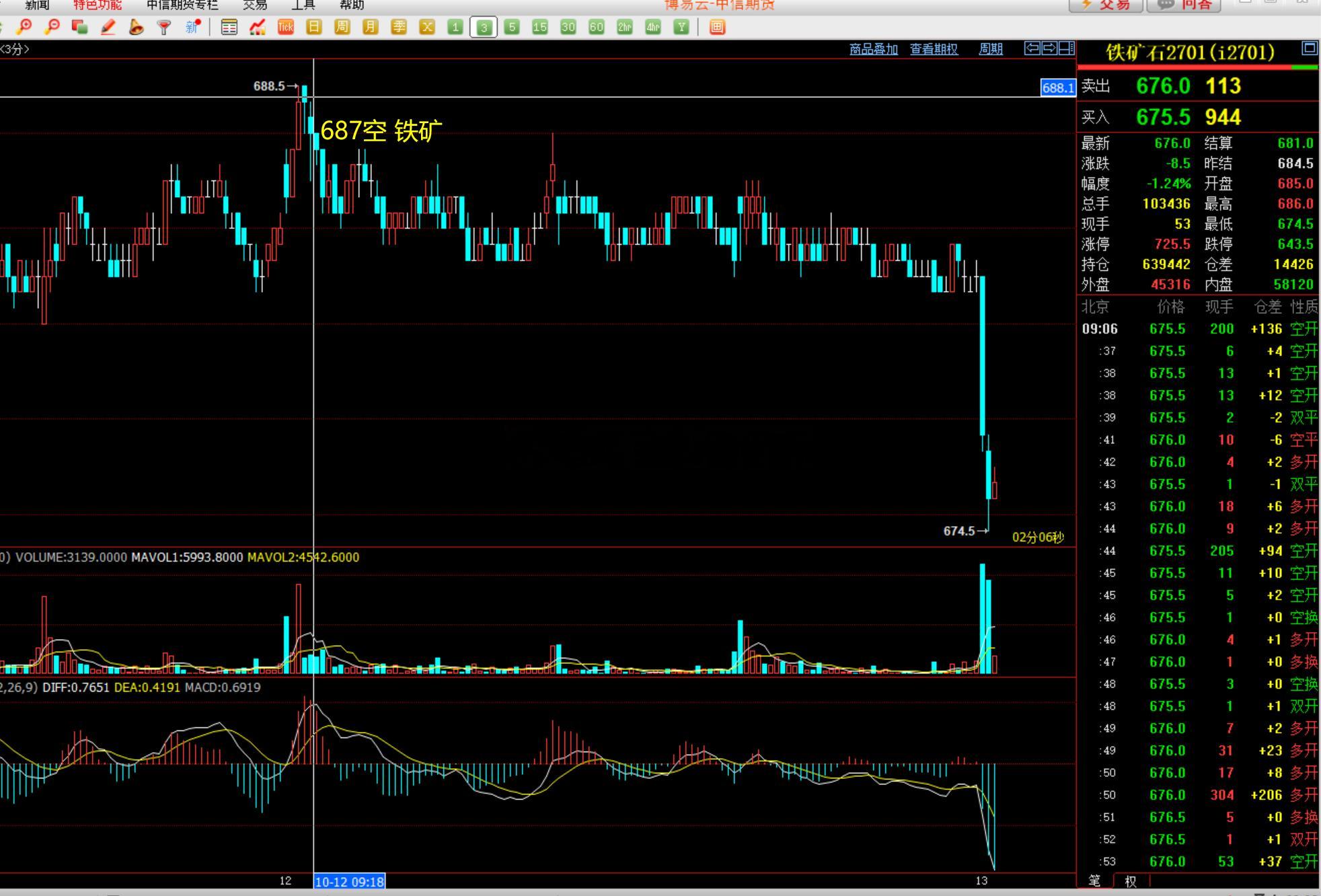Open the 中信期货专栏 menu
The image size is (1321, 896).
[x=182, y=5]
